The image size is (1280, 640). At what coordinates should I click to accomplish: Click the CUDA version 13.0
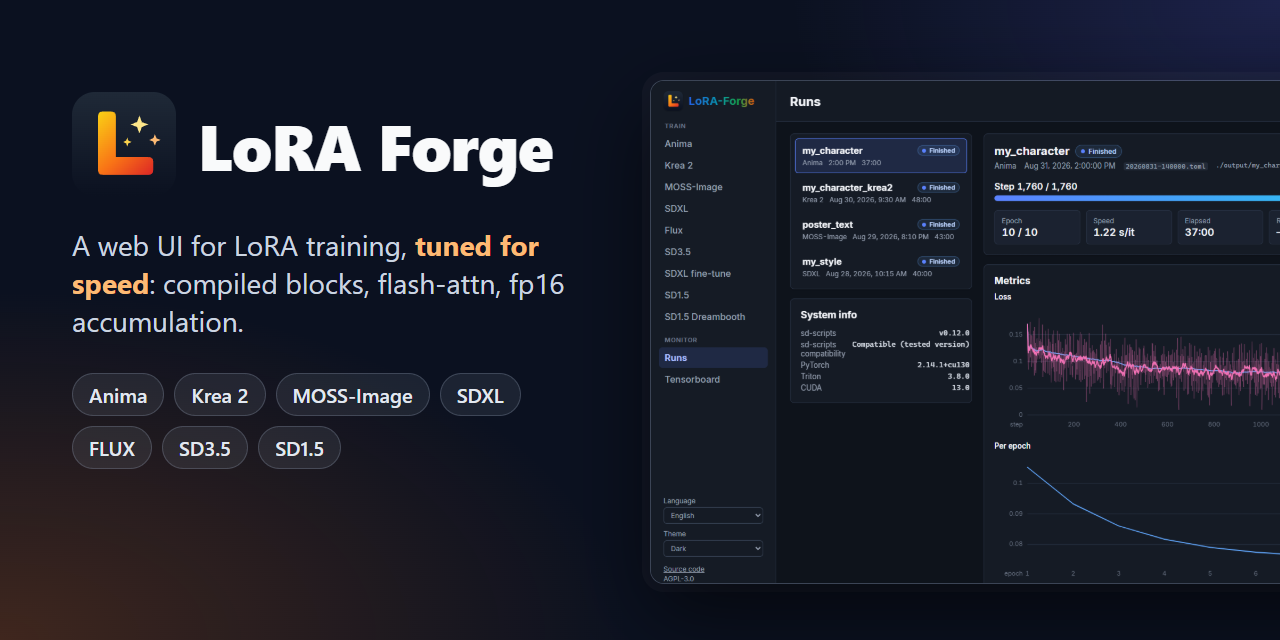click(960, 387)
